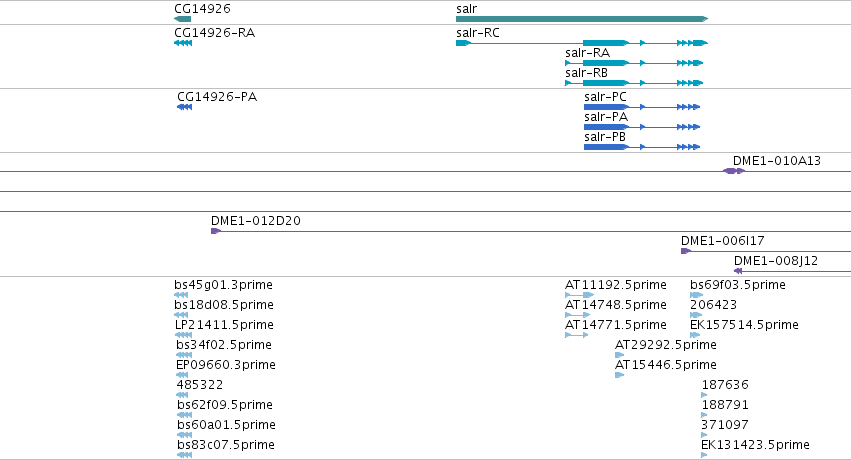Select the bs60a01.5prime EST label
The image size is (851, 460).
pyautogui.click(x=226, y=425)
